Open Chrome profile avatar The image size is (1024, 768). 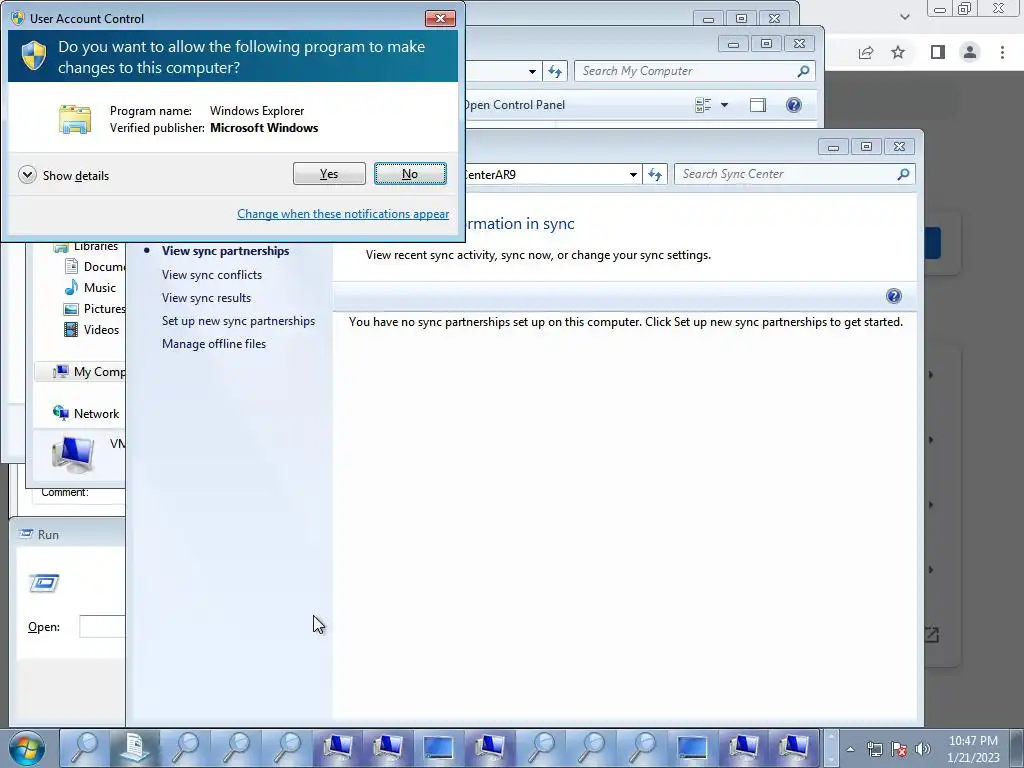click(x=970, y=52)
